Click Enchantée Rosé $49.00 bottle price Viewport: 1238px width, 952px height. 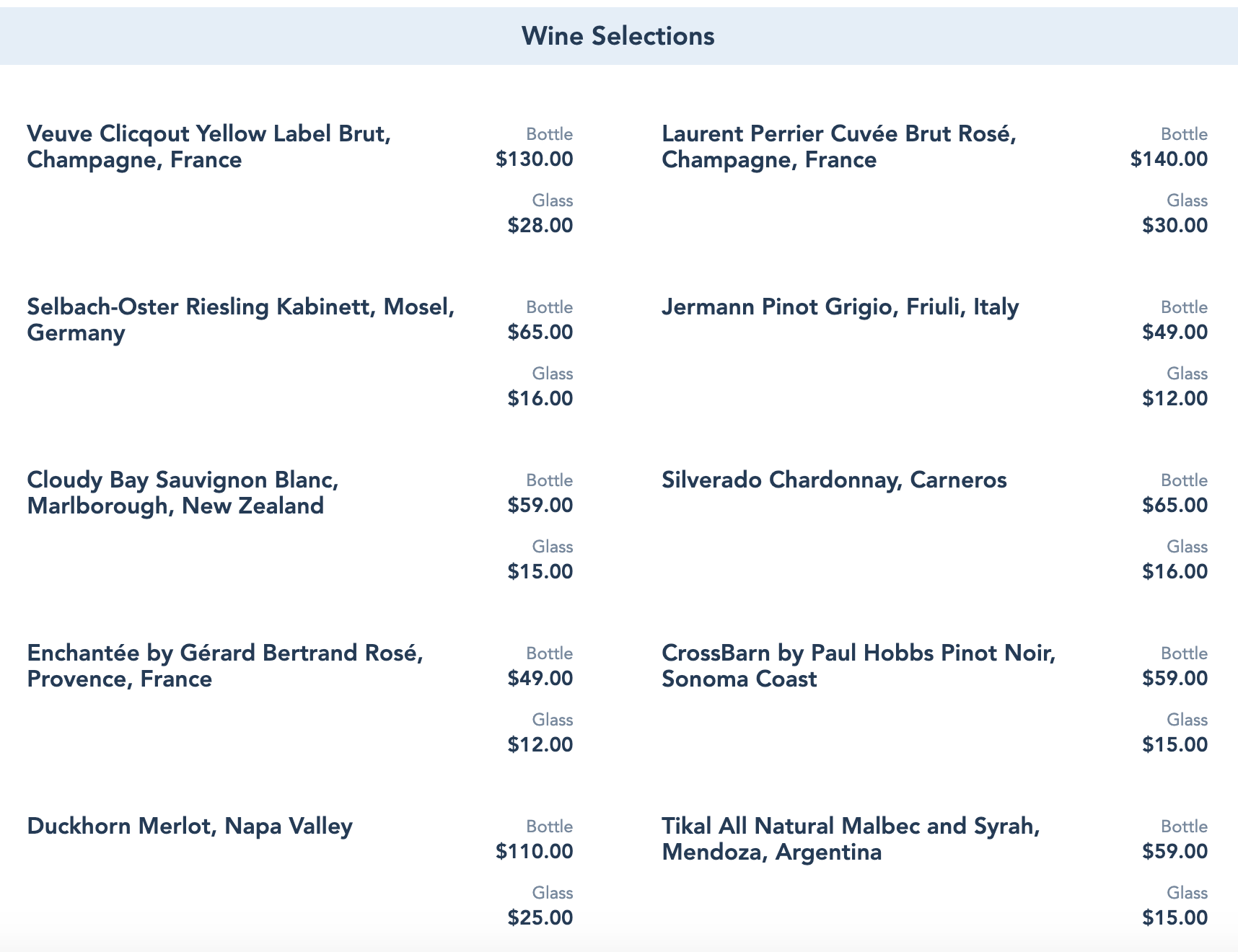pos(540,679)
